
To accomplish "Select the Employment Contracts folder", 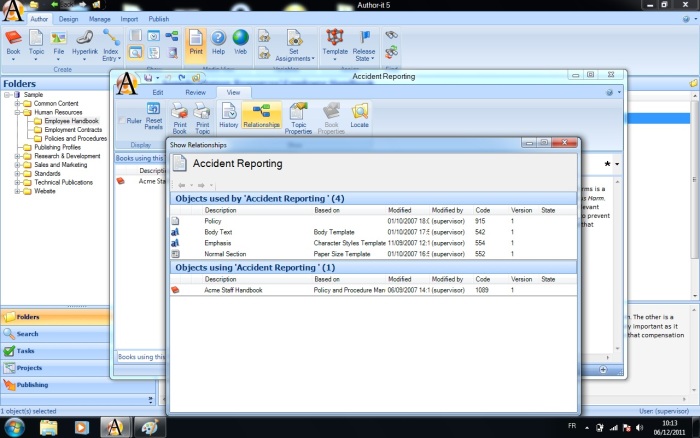I will point(73,130).
